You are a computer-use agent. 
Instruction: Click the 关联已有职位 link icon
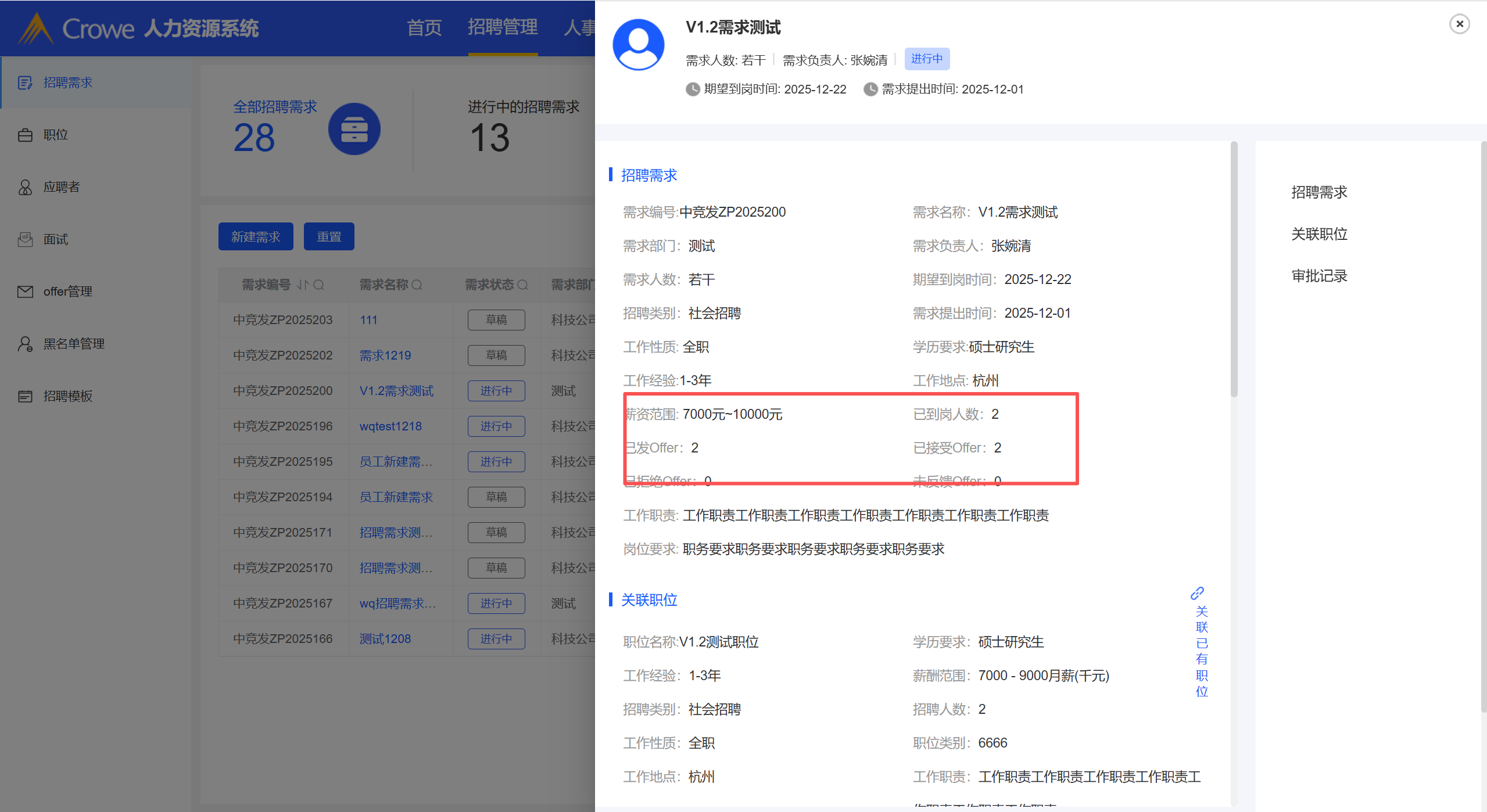point(1197,593)
